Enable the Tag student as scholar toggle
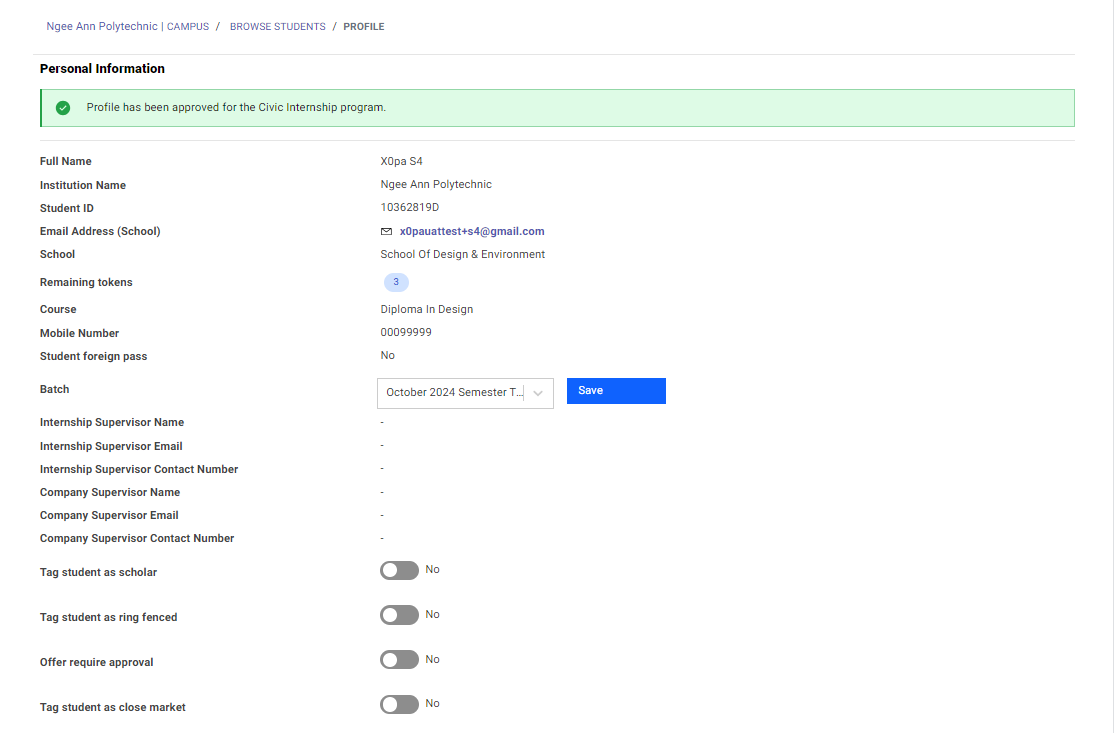Image resolution: width=1114 pixels, height=733 pixels. pos(399,570)
